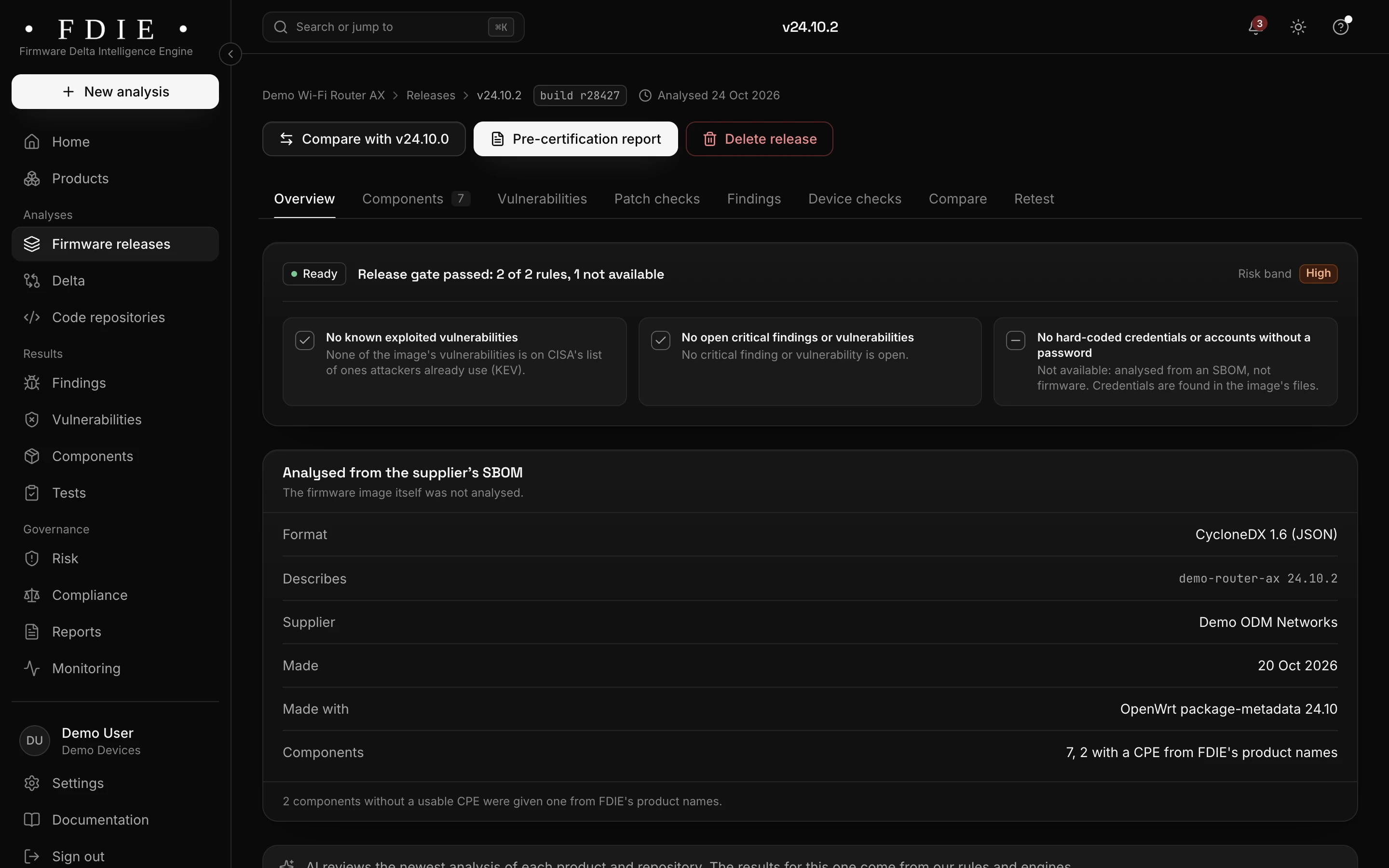1389x868 pixels.
Task: Focus the Search or jump to field
Action: (393, 27)
